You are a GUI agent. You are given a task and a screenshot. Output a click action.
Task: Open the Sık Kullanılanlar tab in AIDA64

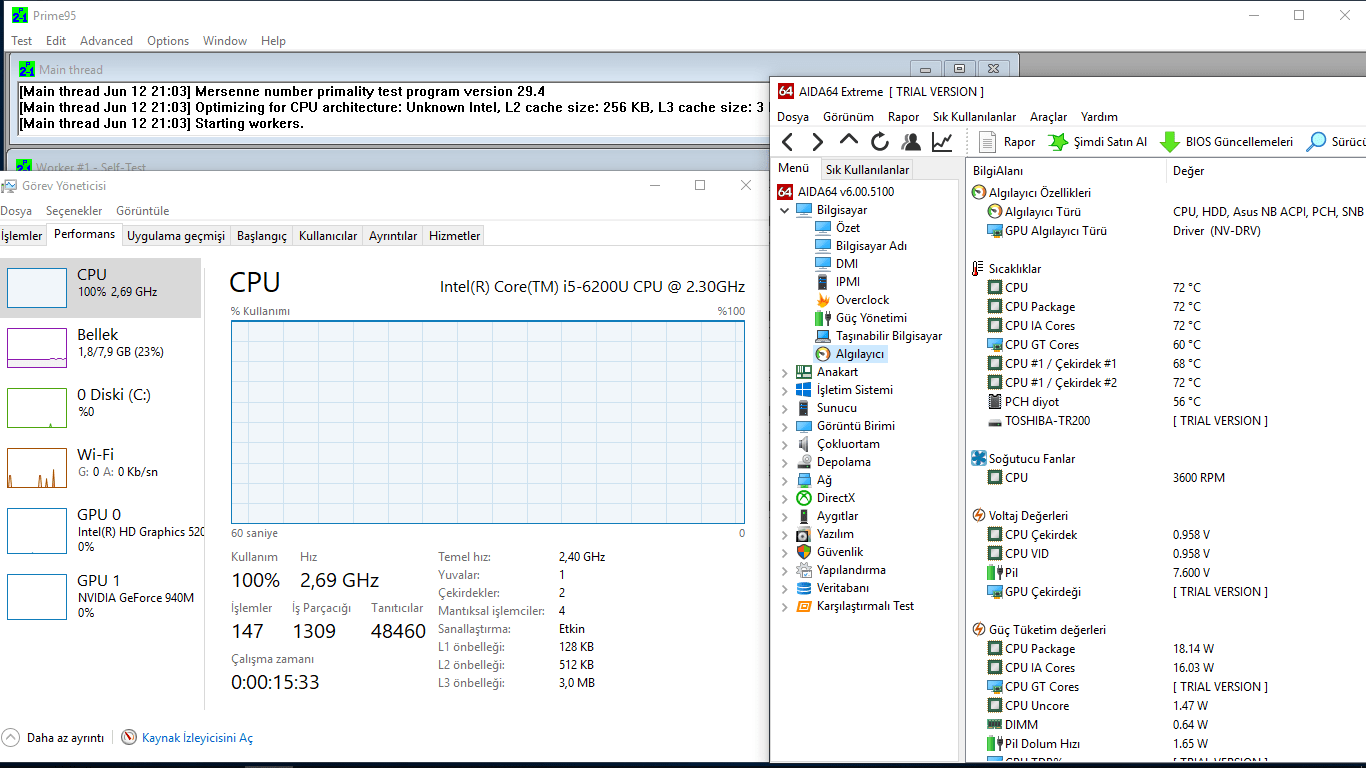pos(867,170)
